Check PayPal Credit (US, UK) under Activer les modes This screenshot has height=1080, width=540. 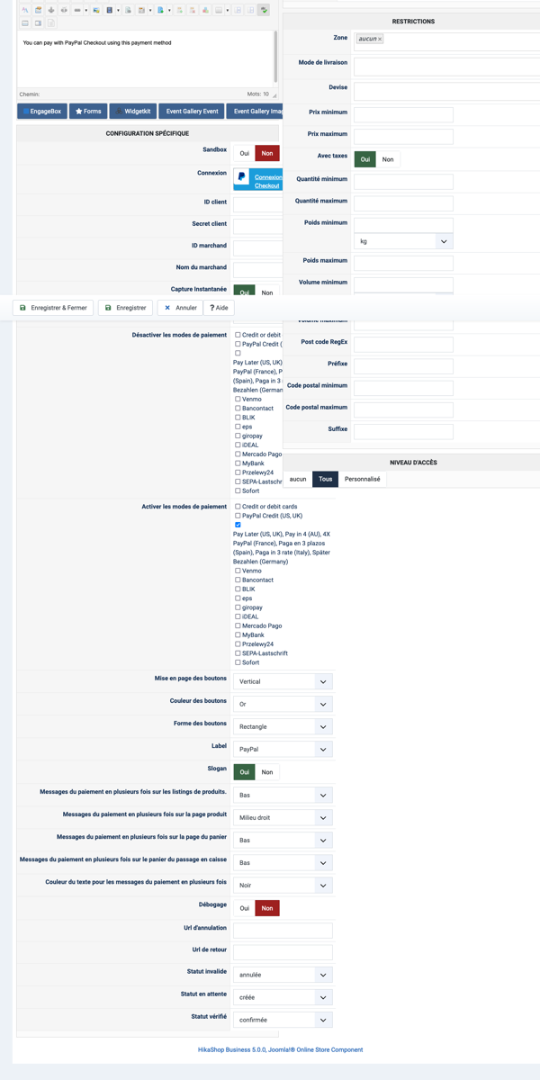238,515
